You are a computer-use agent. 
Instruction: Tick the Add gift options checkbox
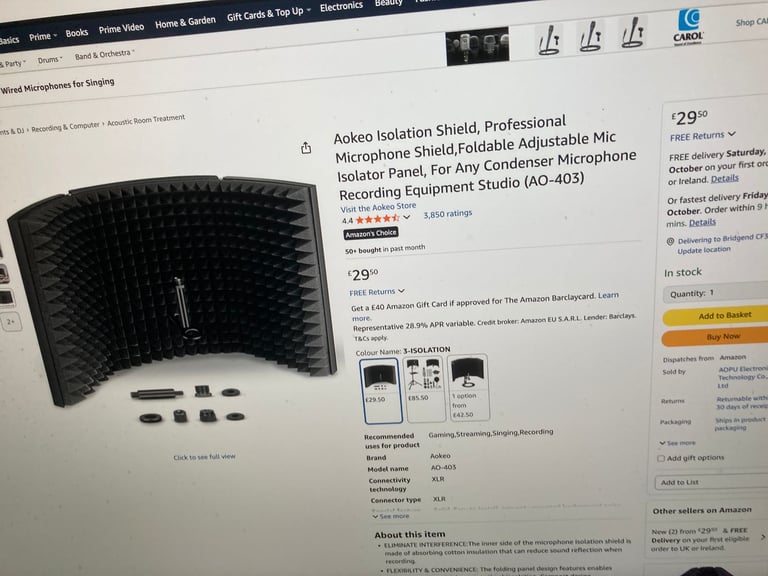661,458
